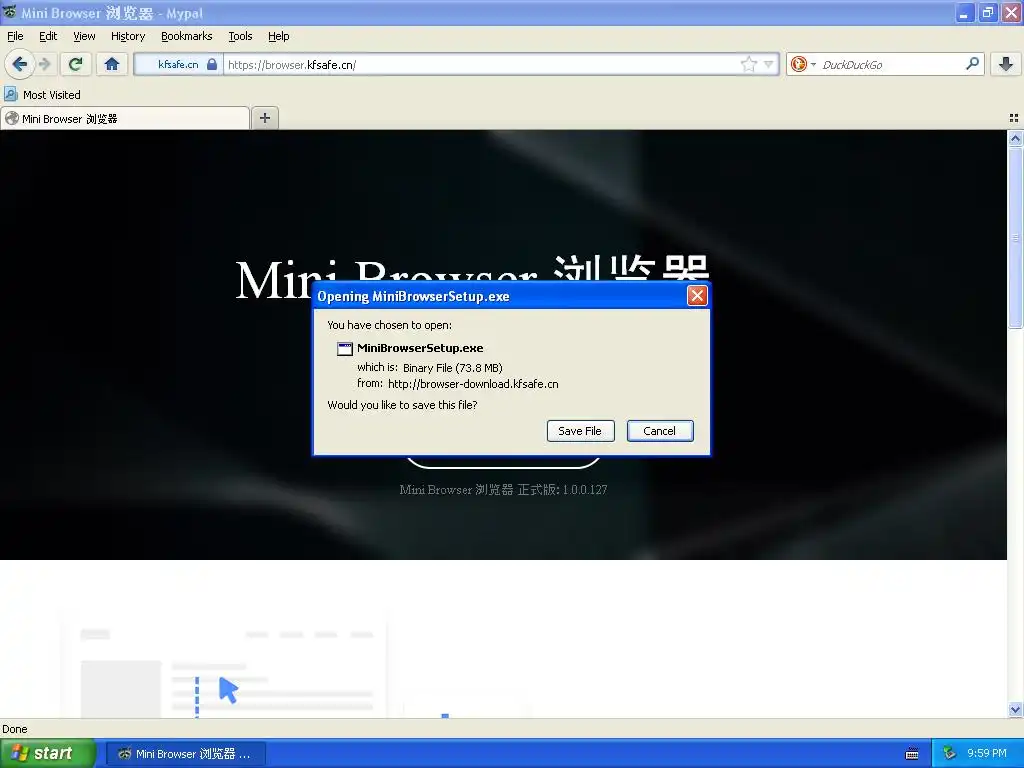The width and height of the screenshot is (1024, 768).
Task: Click the search magnifier icon
Action: click(x=972, y=64)
